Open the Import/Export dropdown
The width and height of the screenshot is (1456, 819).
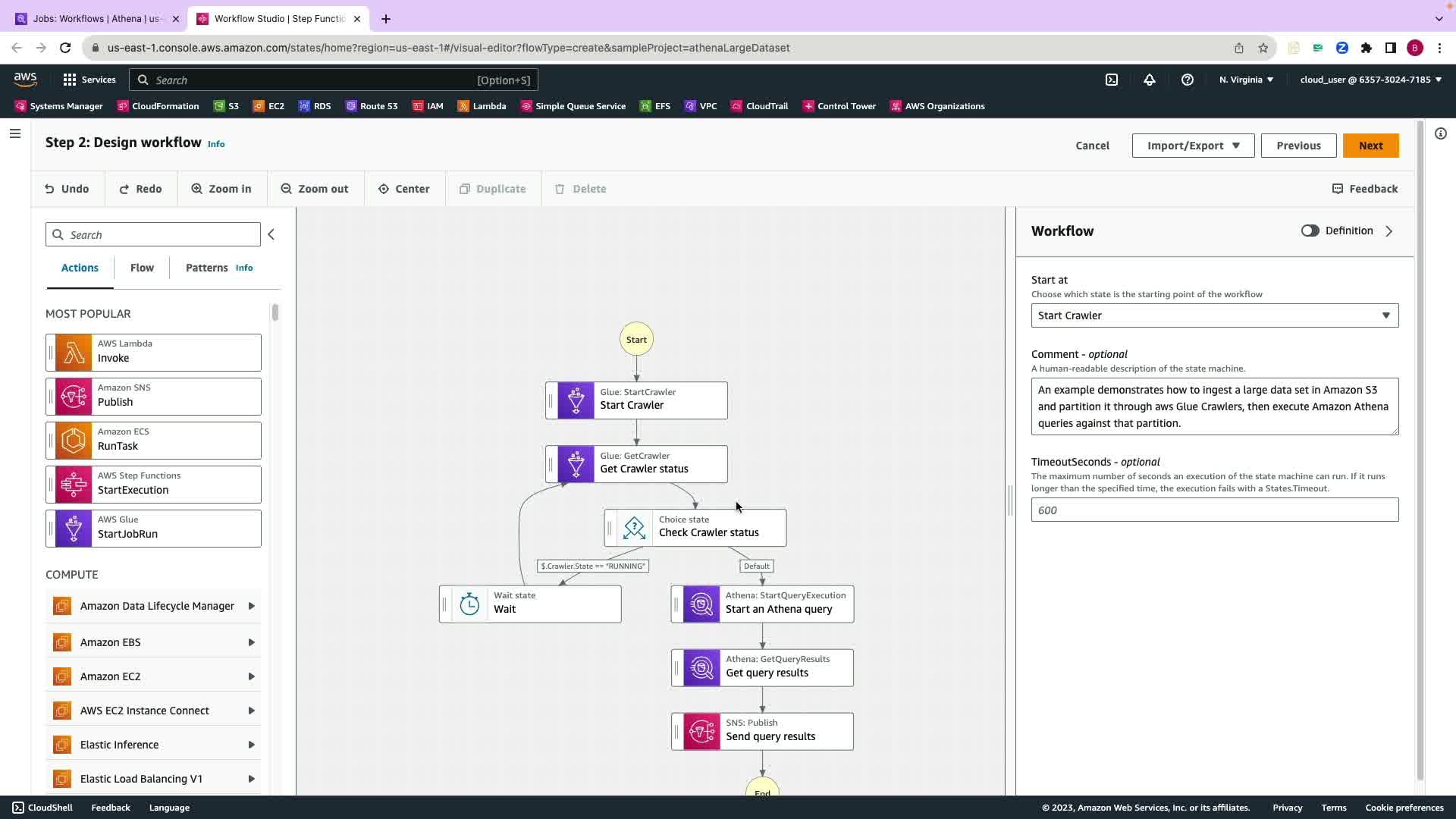pyautogui.click(x=1193, y=146)
